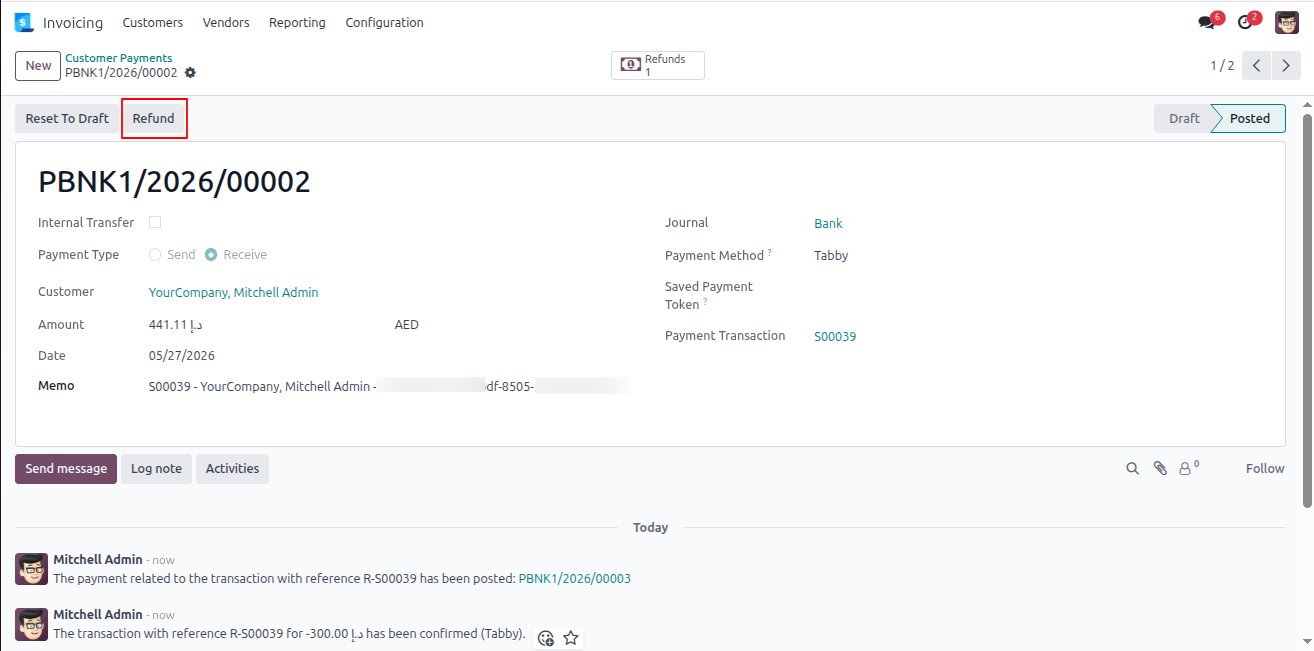Click the Date value 05/27/2026
The height and width of the screenshot is (651, 1314).
tap(182, 356)
